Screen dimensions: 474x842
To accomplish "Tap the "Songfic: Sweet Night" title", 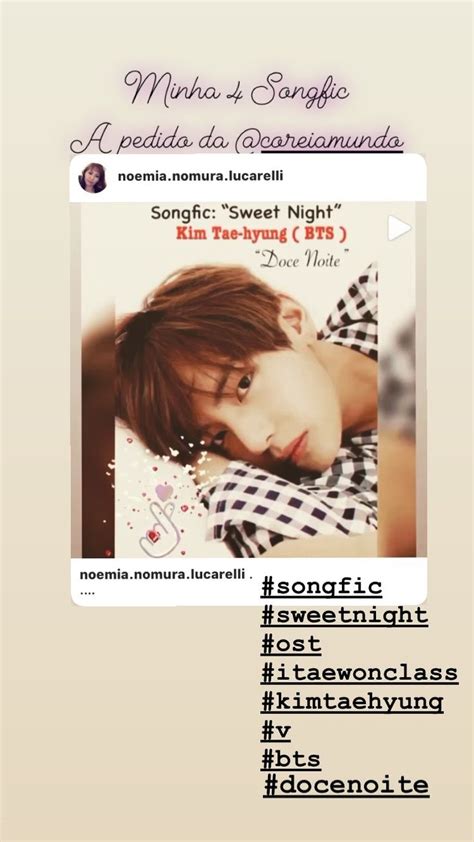I will [x=246, y=213].
